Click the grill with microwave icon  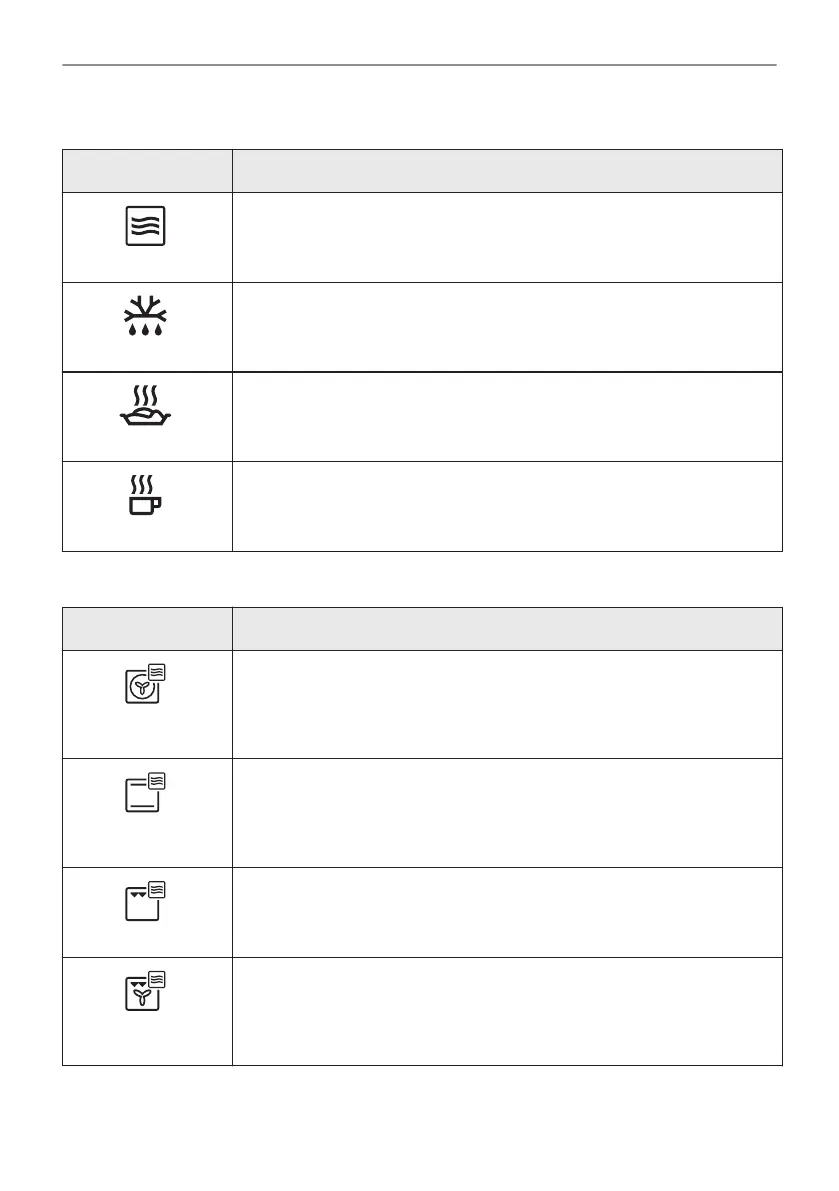[x=145, y=901]
